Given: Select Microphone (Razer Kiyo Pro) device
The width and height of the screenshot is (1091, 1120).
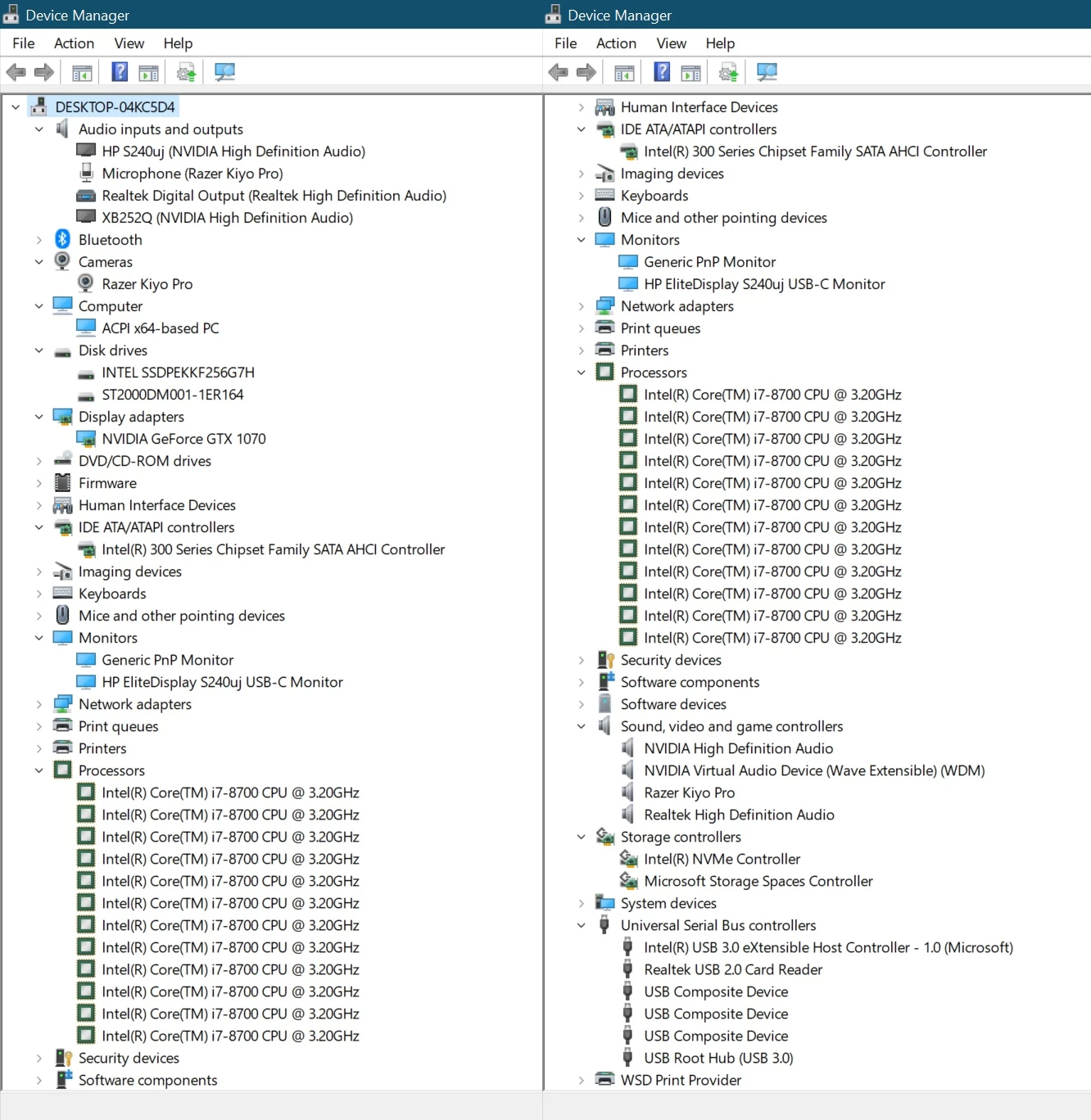Looking at the screenshot, I should (x=192, y=173).
